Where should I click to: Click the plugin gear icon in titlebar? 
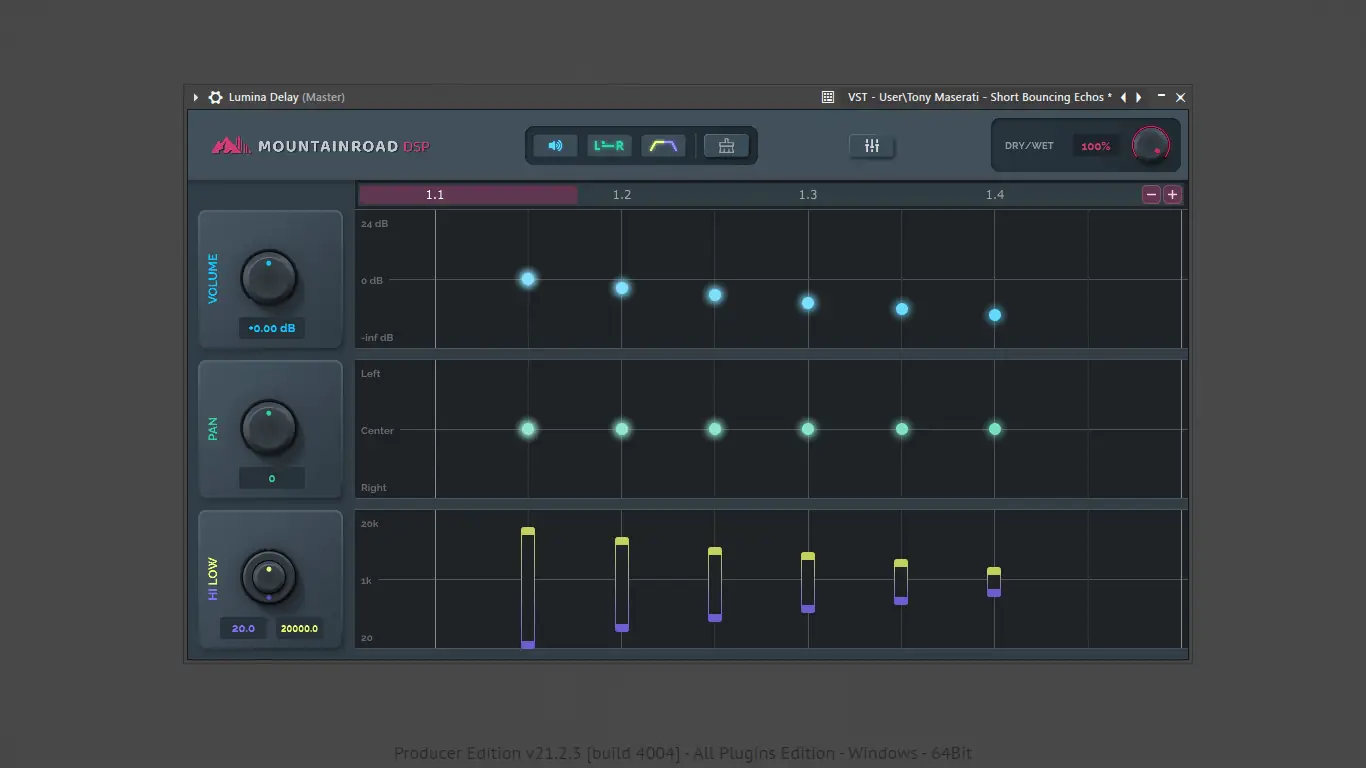coord(215,97)
